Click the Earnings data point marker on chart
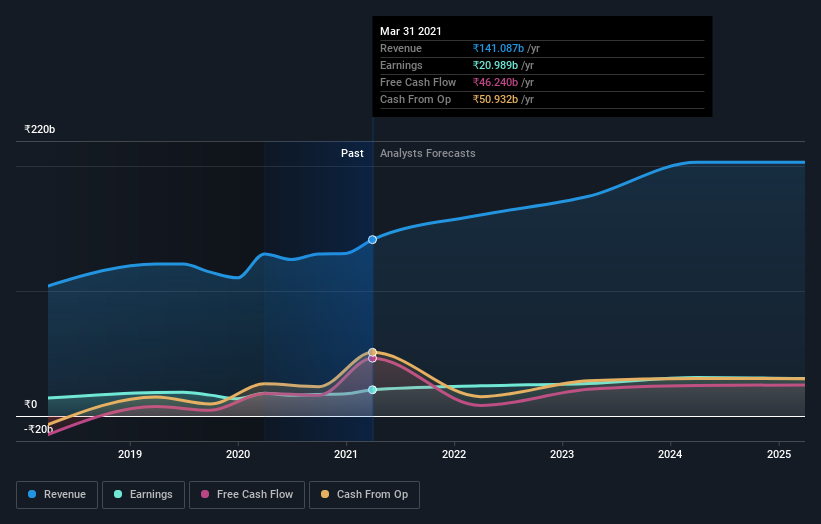This screenshot has height=524, width=821. (372, 390)
